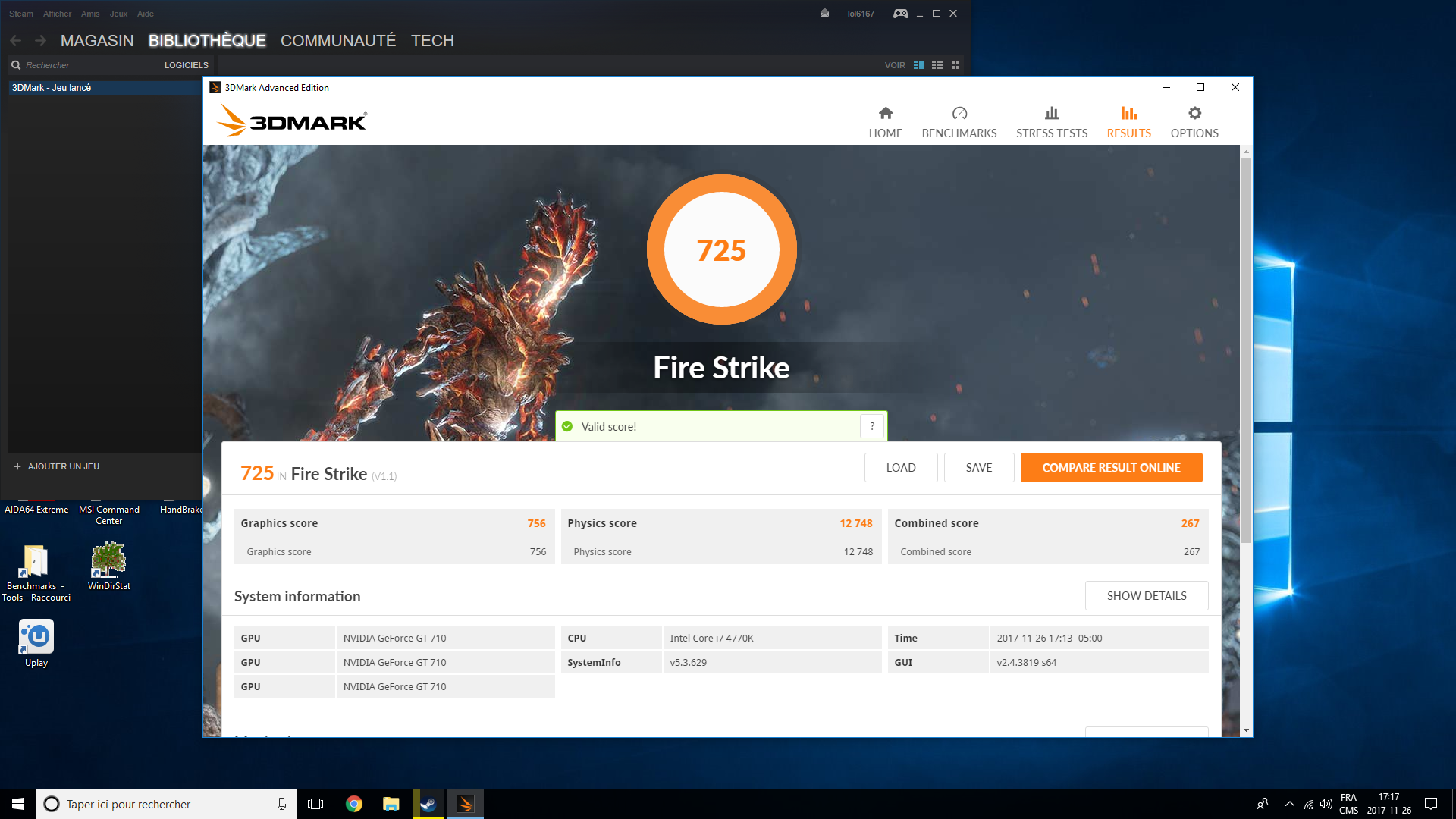Select the AIDA64 Extreme desktop icon label
The image size is (1456, 819).
coord(36,510)
